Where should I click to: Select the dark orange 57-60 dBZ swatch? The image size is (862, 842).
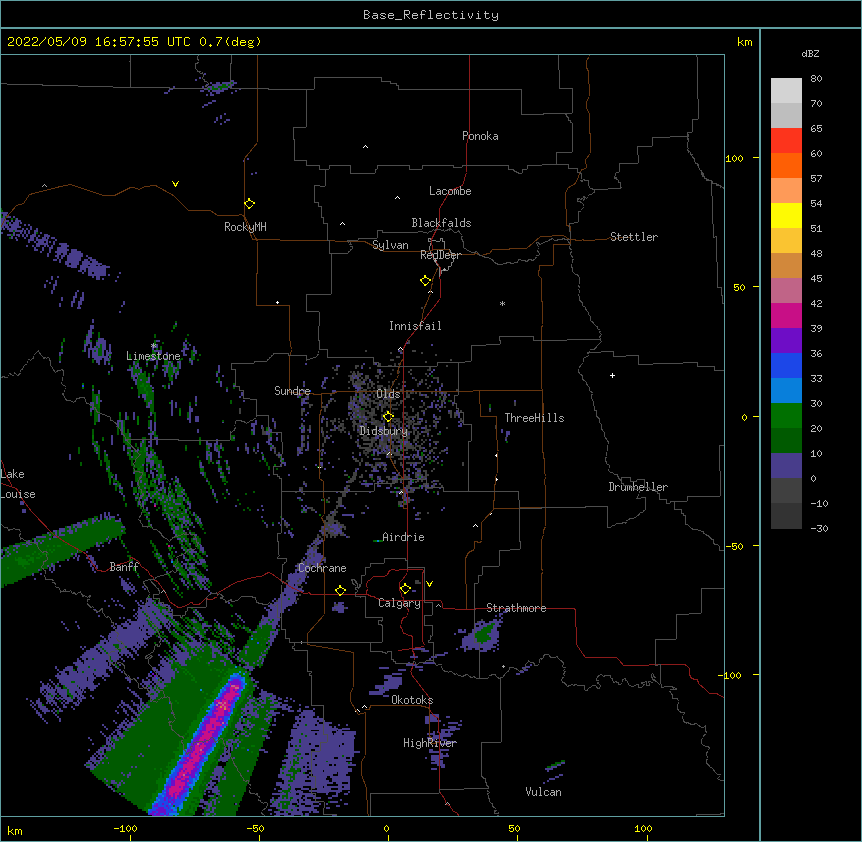(786, 165)
